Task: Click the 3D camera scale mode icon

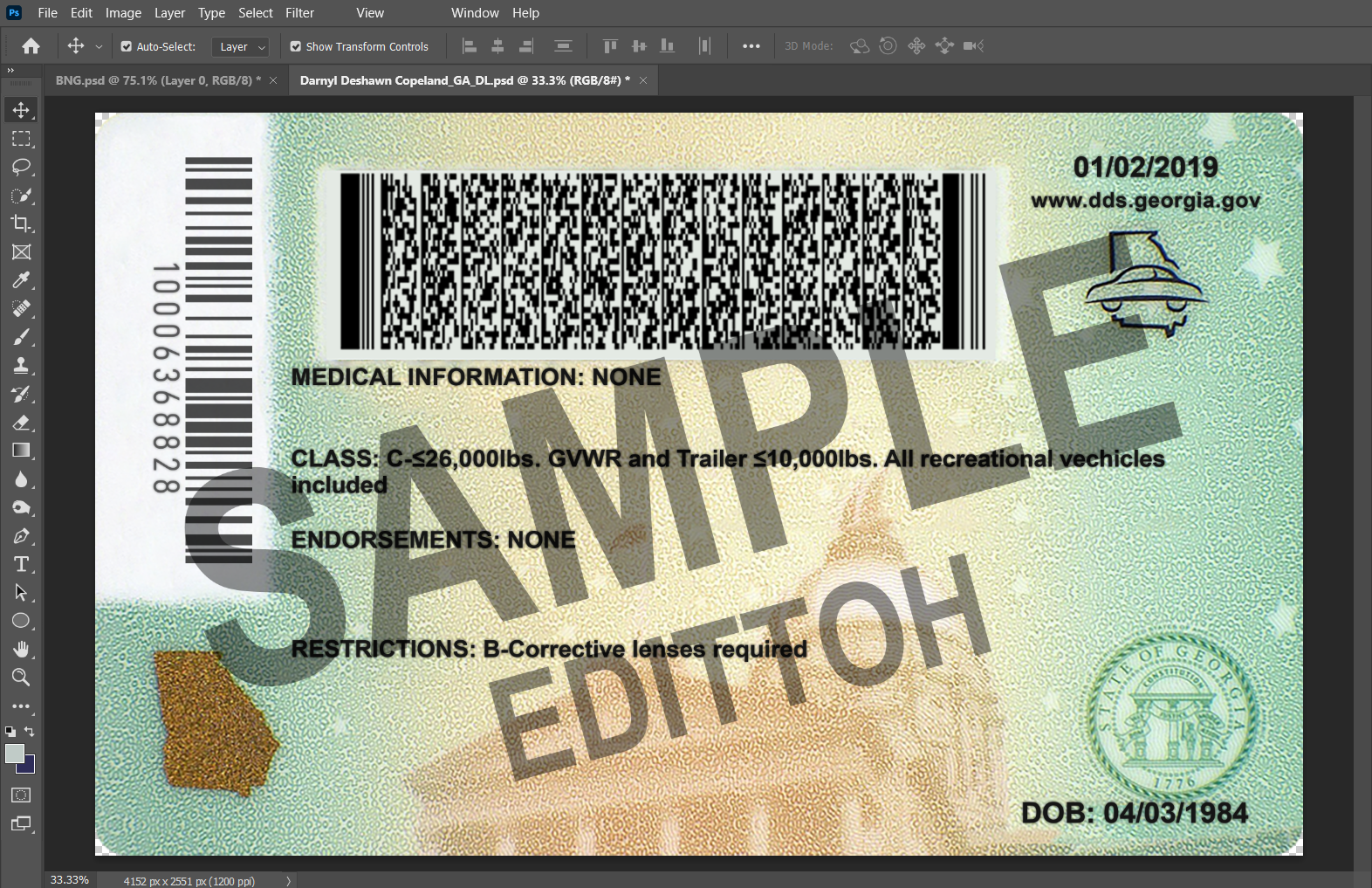Action: tap(973, 46)
